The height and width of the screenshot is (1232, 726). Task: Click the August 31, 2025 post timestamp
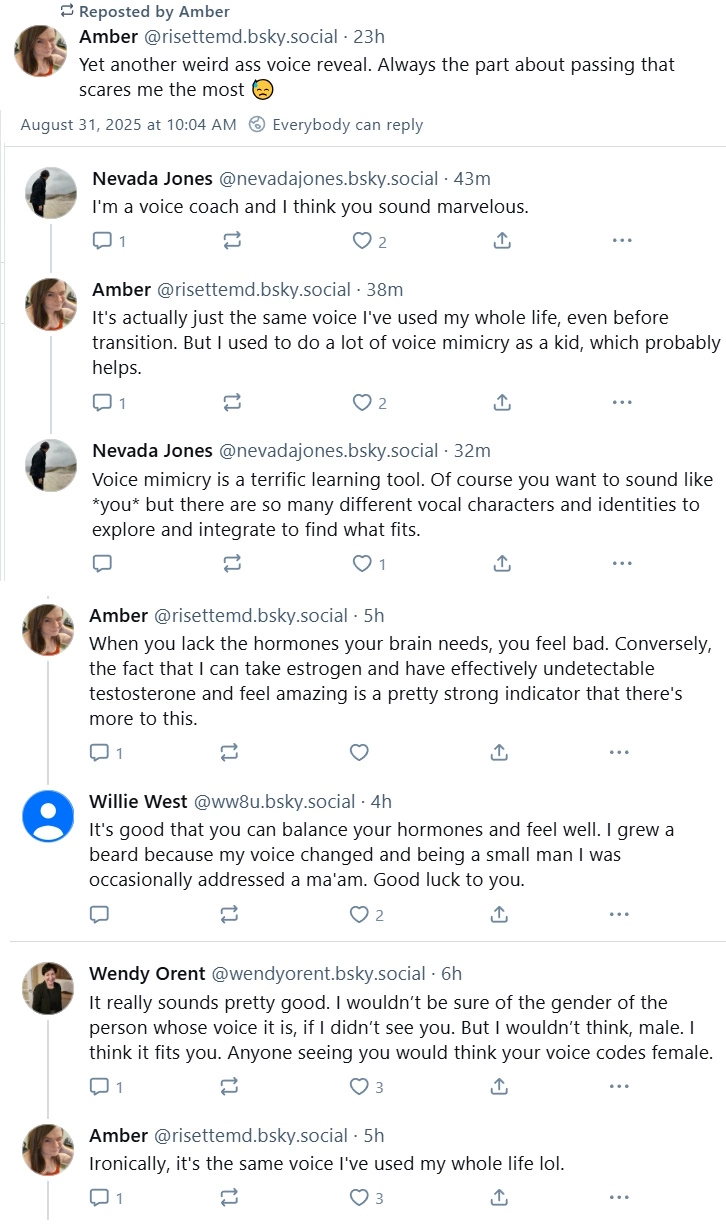pyautogui.click(x=128, y=125)
